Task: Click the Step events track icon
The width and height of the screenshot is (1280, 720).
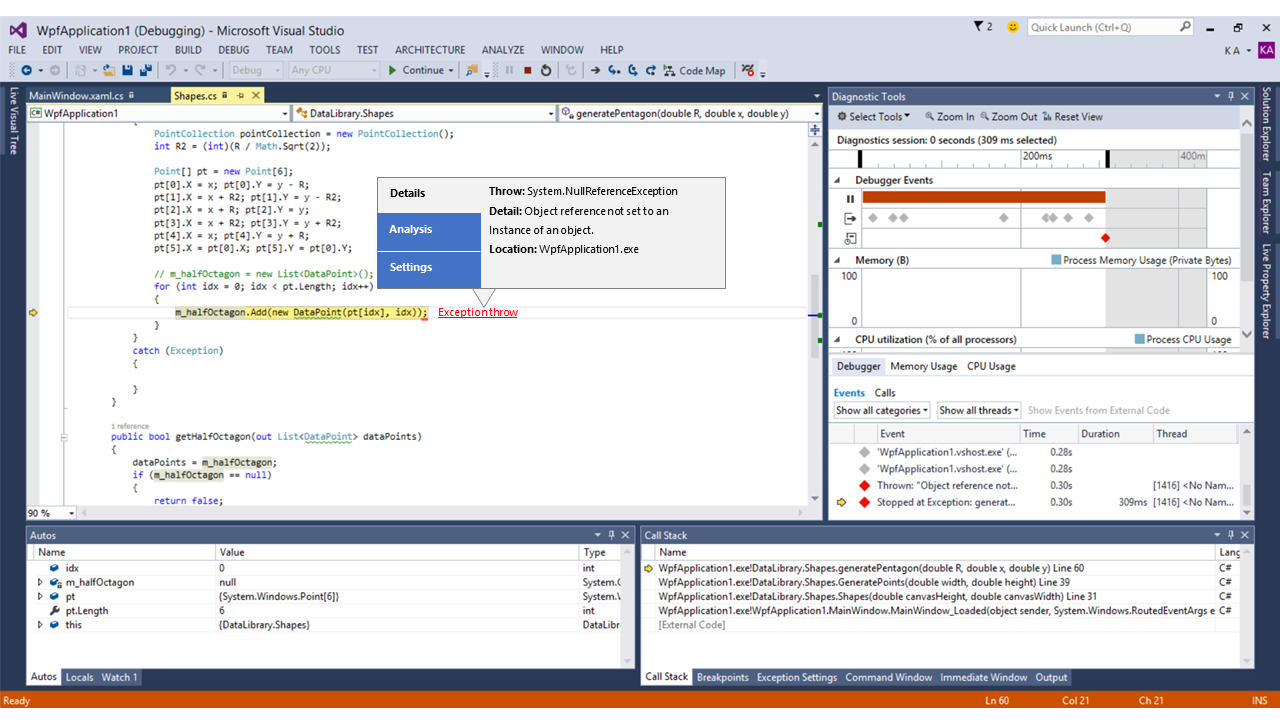Action: (850, 218)
